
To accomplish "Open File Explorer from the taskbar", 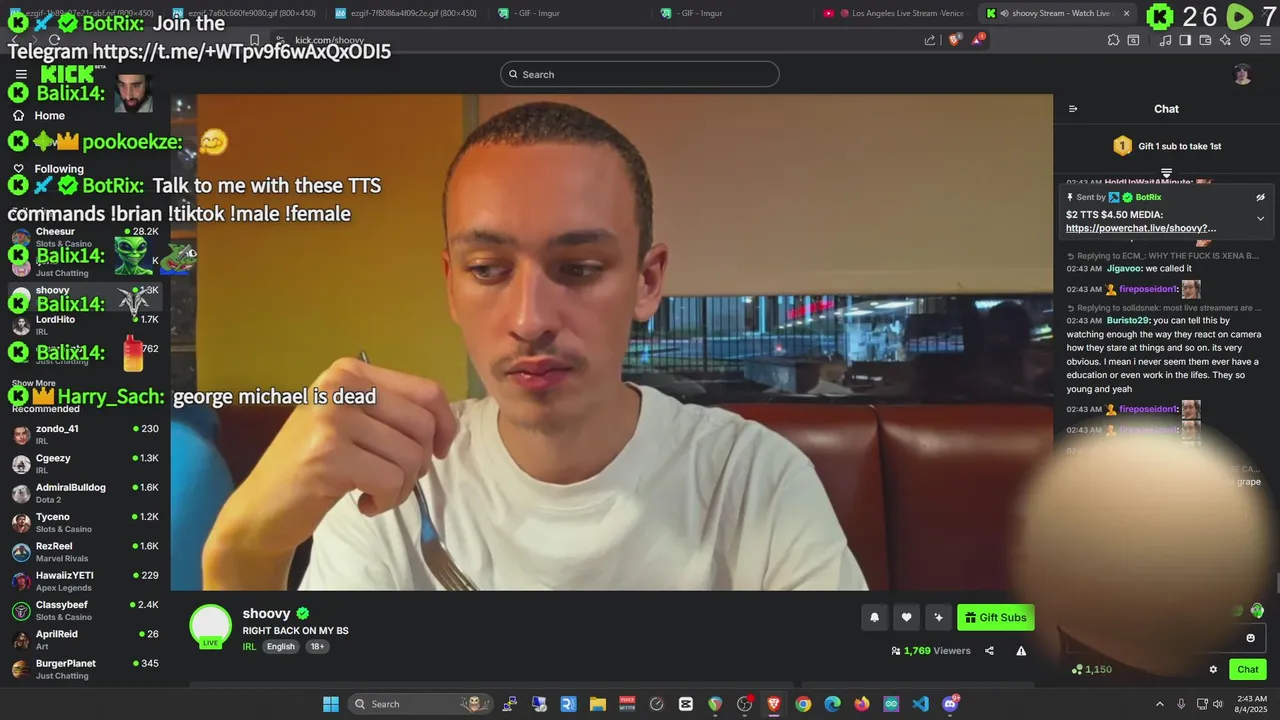I will pos(597,704).
